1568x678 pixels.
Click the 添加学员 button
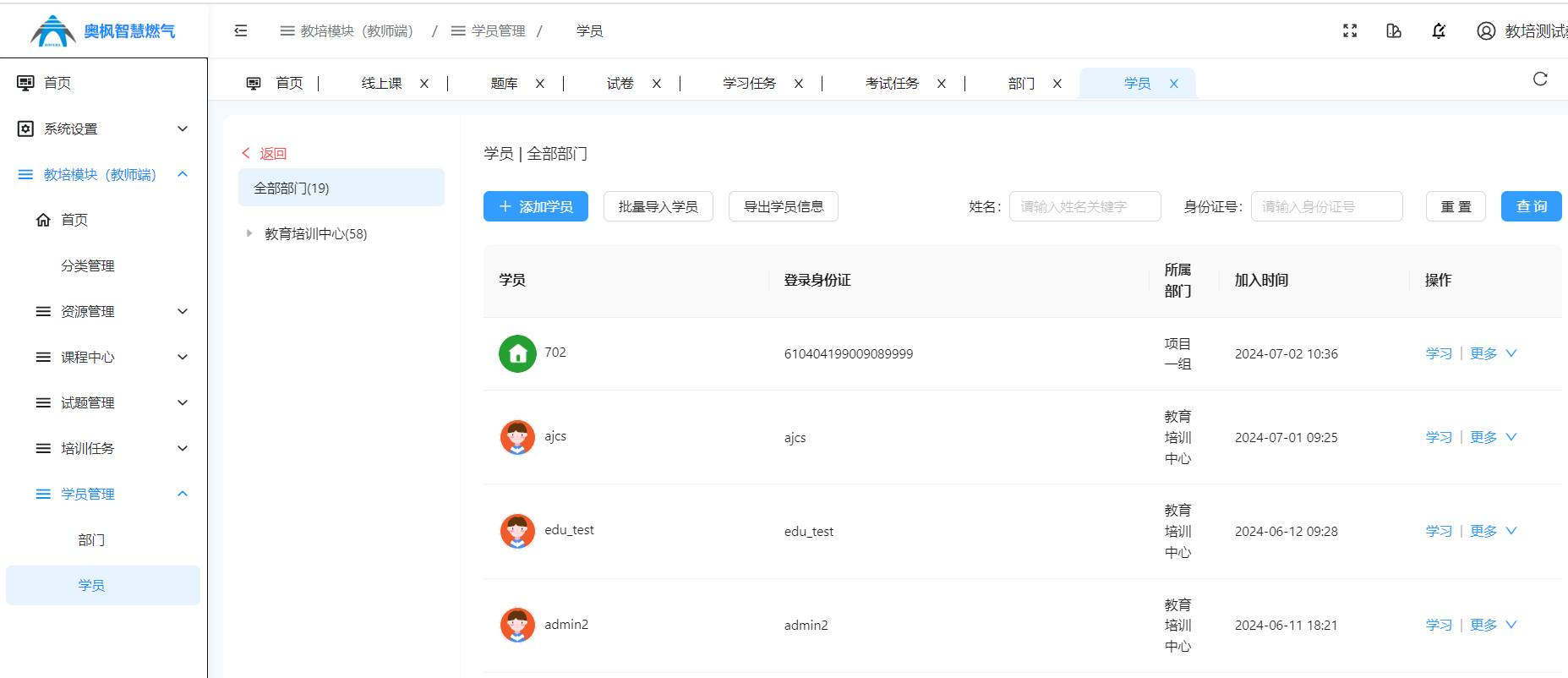536,206
